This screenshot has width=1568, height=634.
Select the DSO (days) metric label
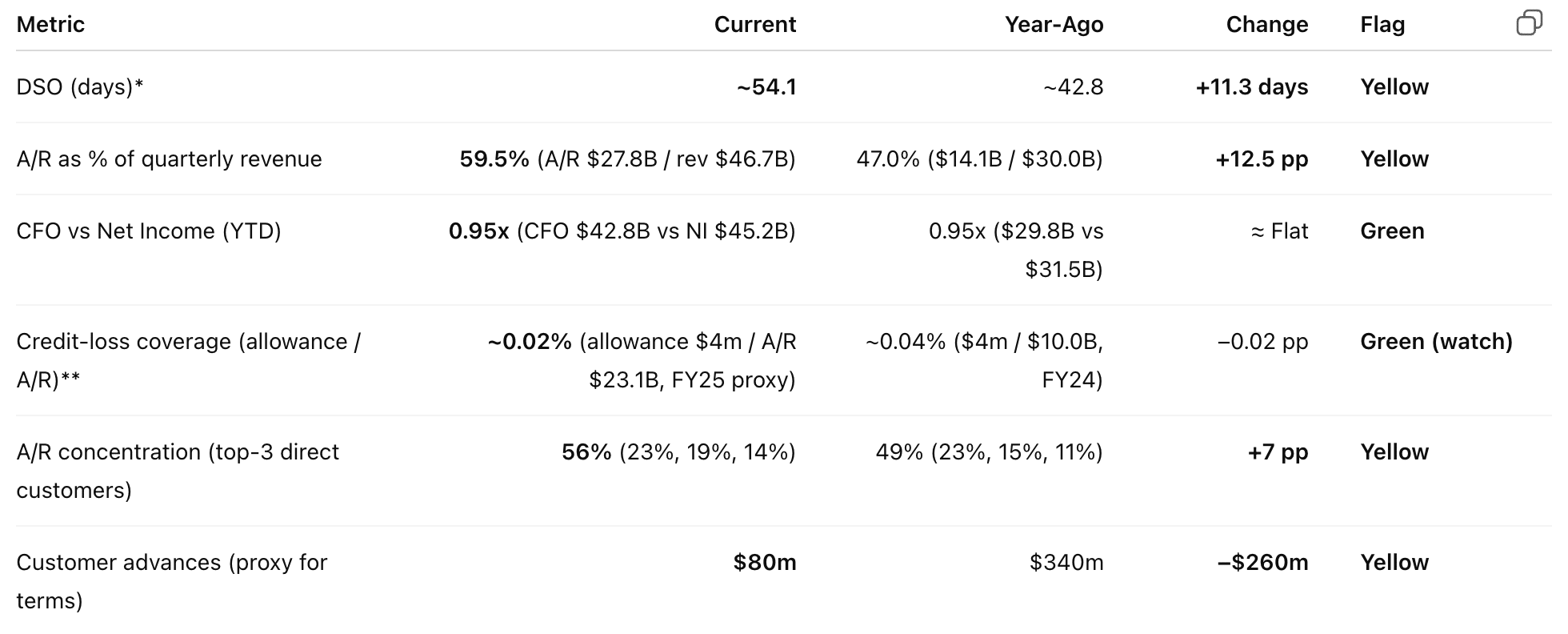pos(79,86)
